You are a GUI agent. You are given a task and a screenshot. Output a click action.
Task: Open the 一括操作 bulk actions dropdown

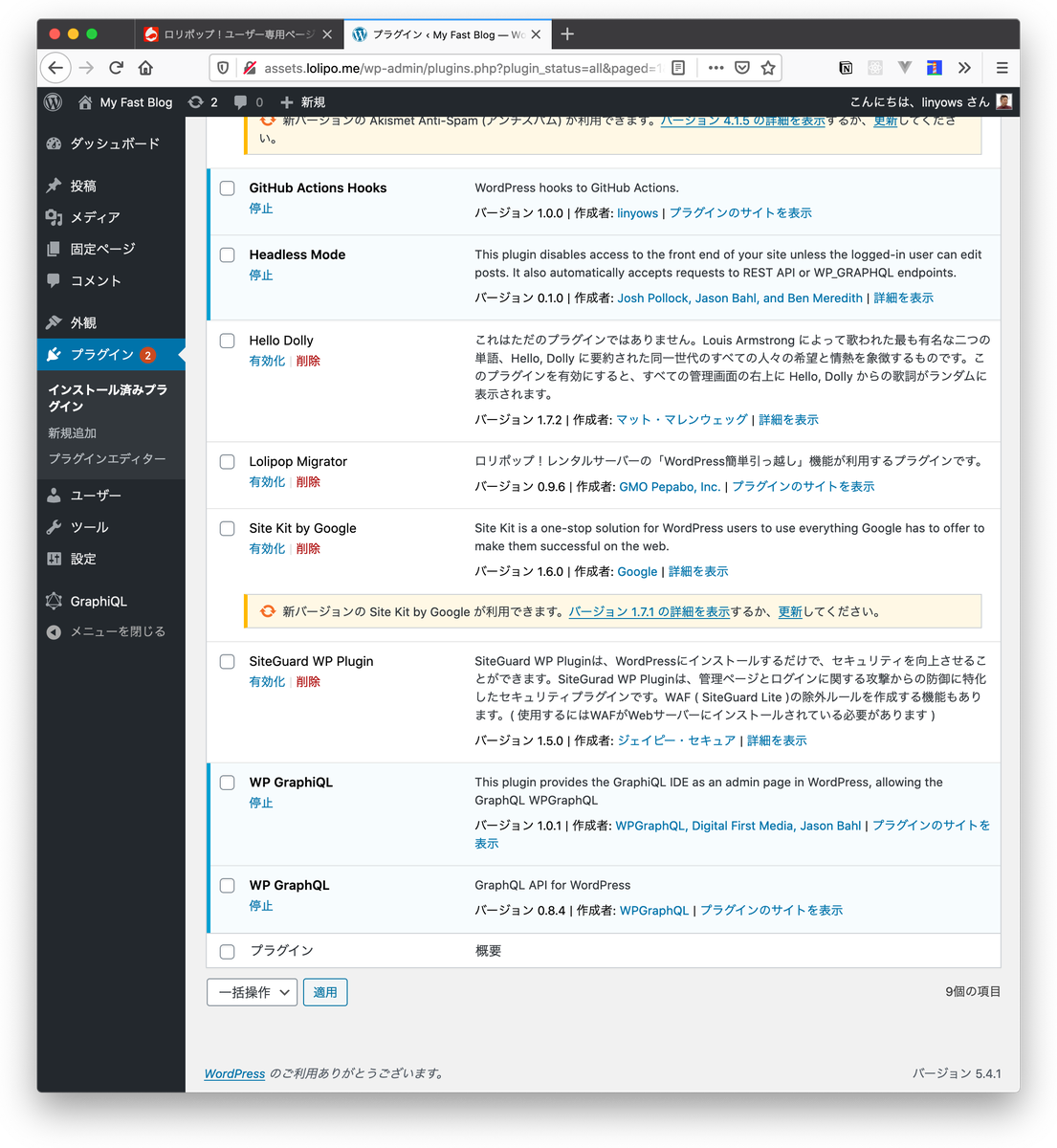click(x=252, y=992)
